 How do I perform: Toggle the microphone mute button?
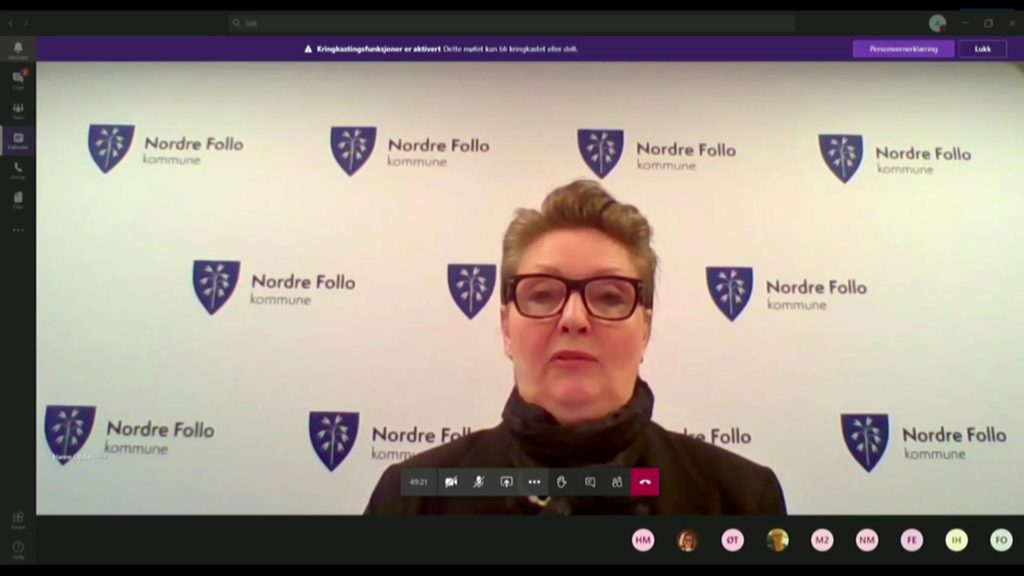(479, 482)
